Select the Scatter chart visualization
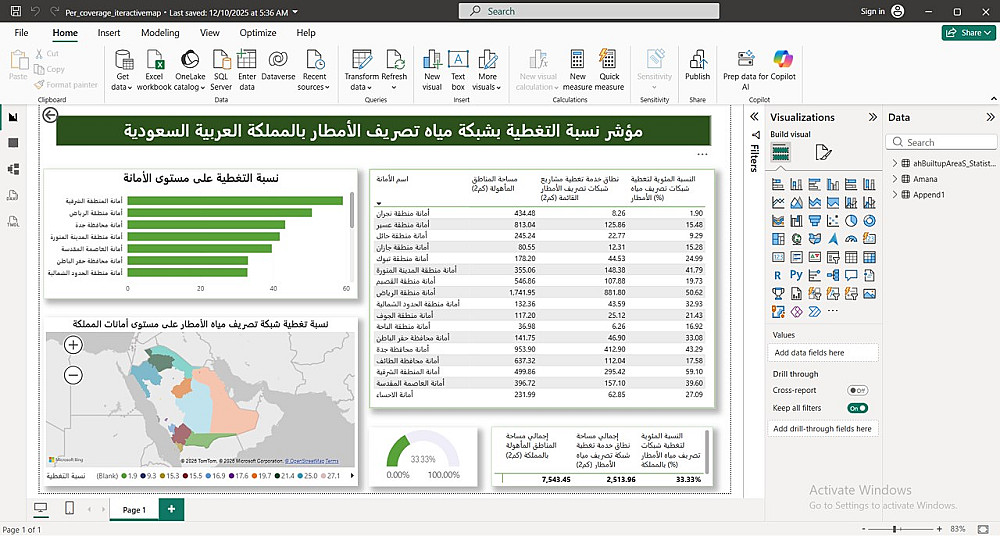 click(x=833, y=221)
